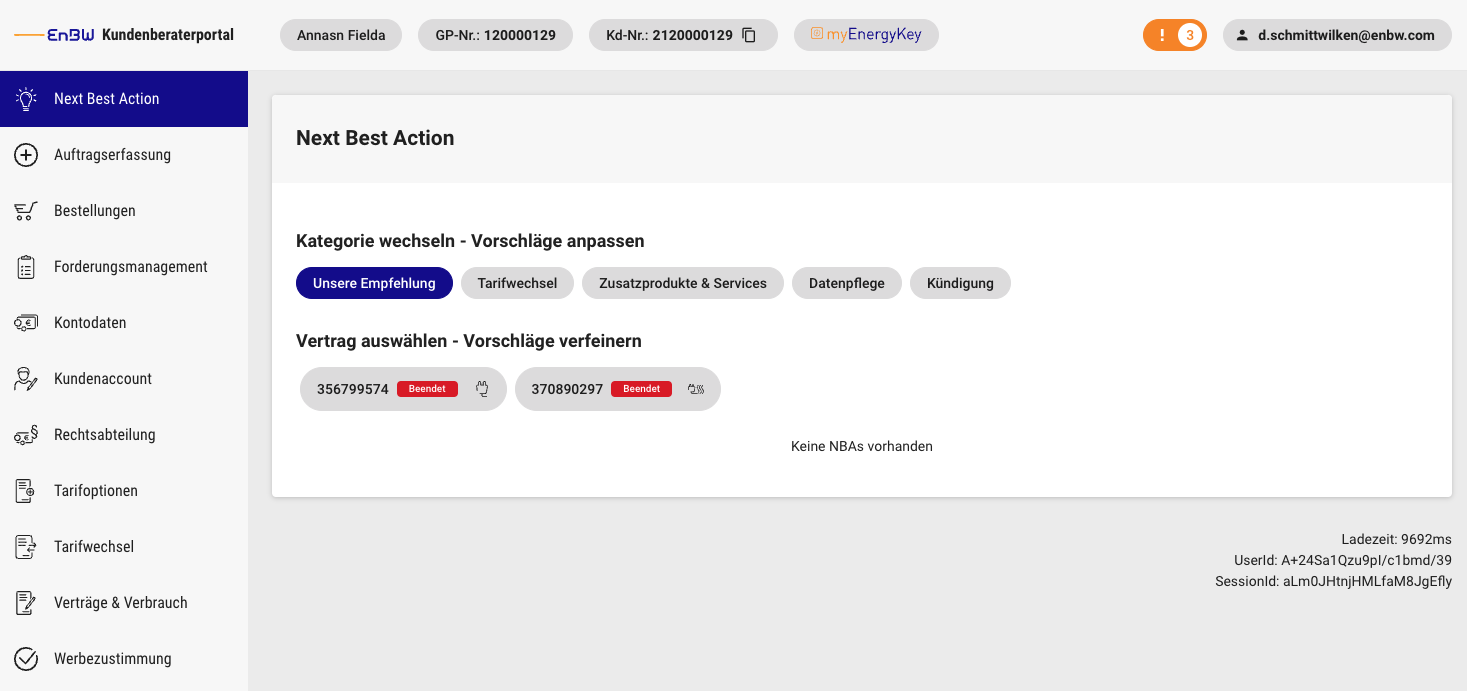Click the 'Keine NBAs vorhanden' message
1467x691 pixels.
(x=862, y=446)
